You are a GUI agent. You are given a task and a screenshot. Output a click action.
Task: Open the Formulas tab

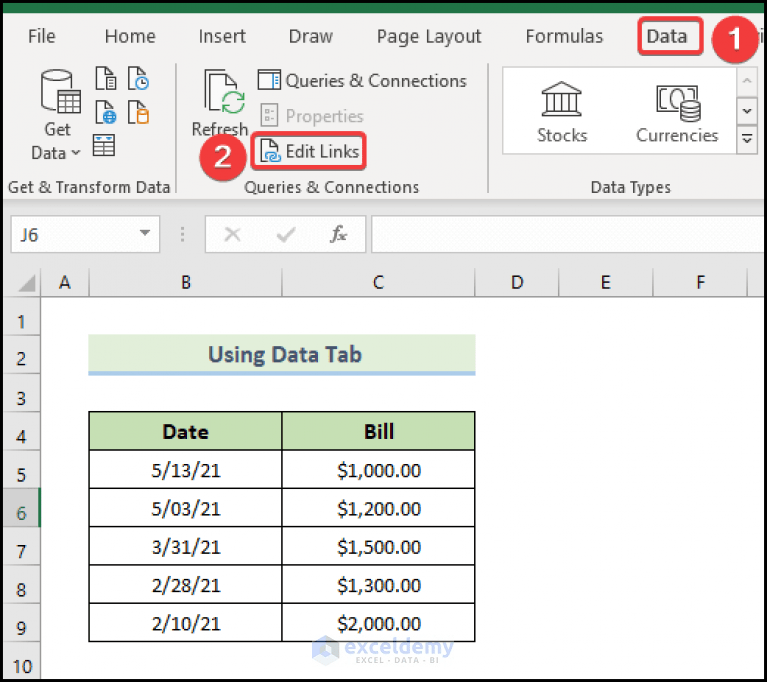coord(564,36)
